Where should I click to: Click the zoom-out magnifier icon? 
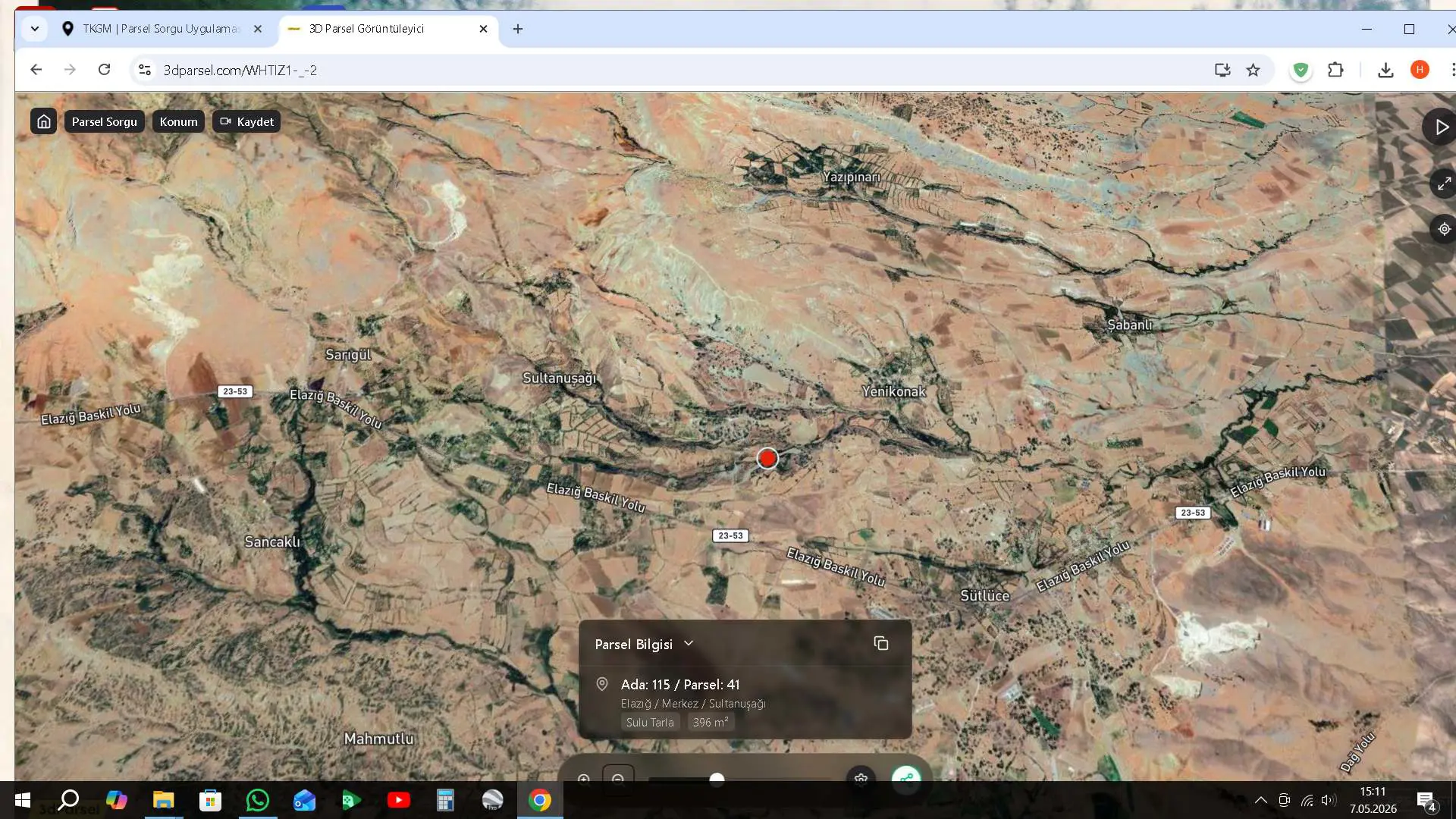point(618,779)
